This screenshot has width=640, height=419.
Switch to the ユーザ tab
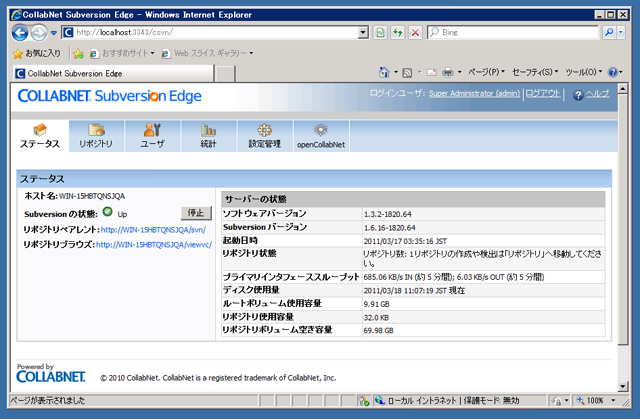pyautogui.click(x=152, y=136)
